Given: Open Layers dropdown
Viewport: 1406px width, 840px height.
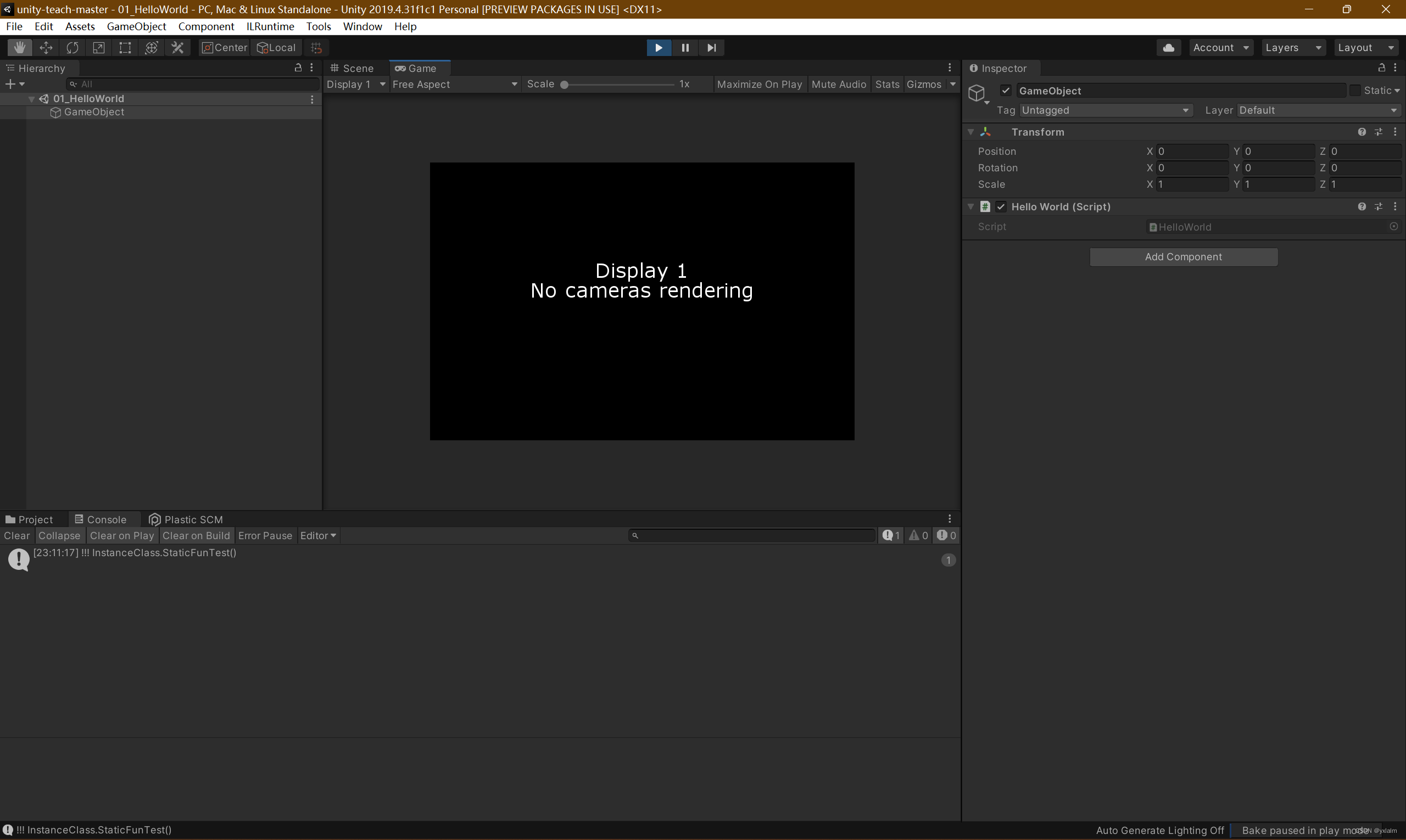Looking at the screenshot, I should click(x=1293, y=48).
